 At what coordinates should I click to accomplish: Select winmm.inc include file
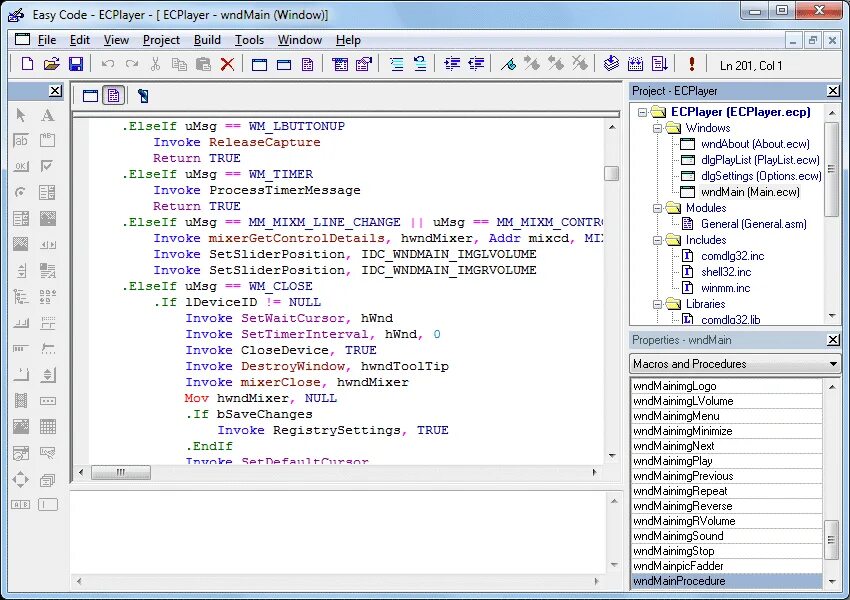(x=725, y=288)
